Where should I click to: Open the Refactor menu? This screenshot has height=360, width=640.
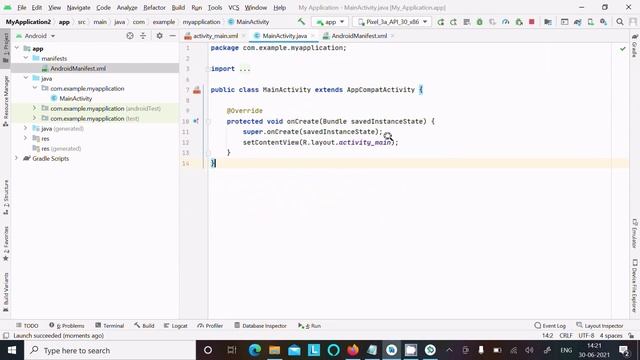click(x=154, y=7)
